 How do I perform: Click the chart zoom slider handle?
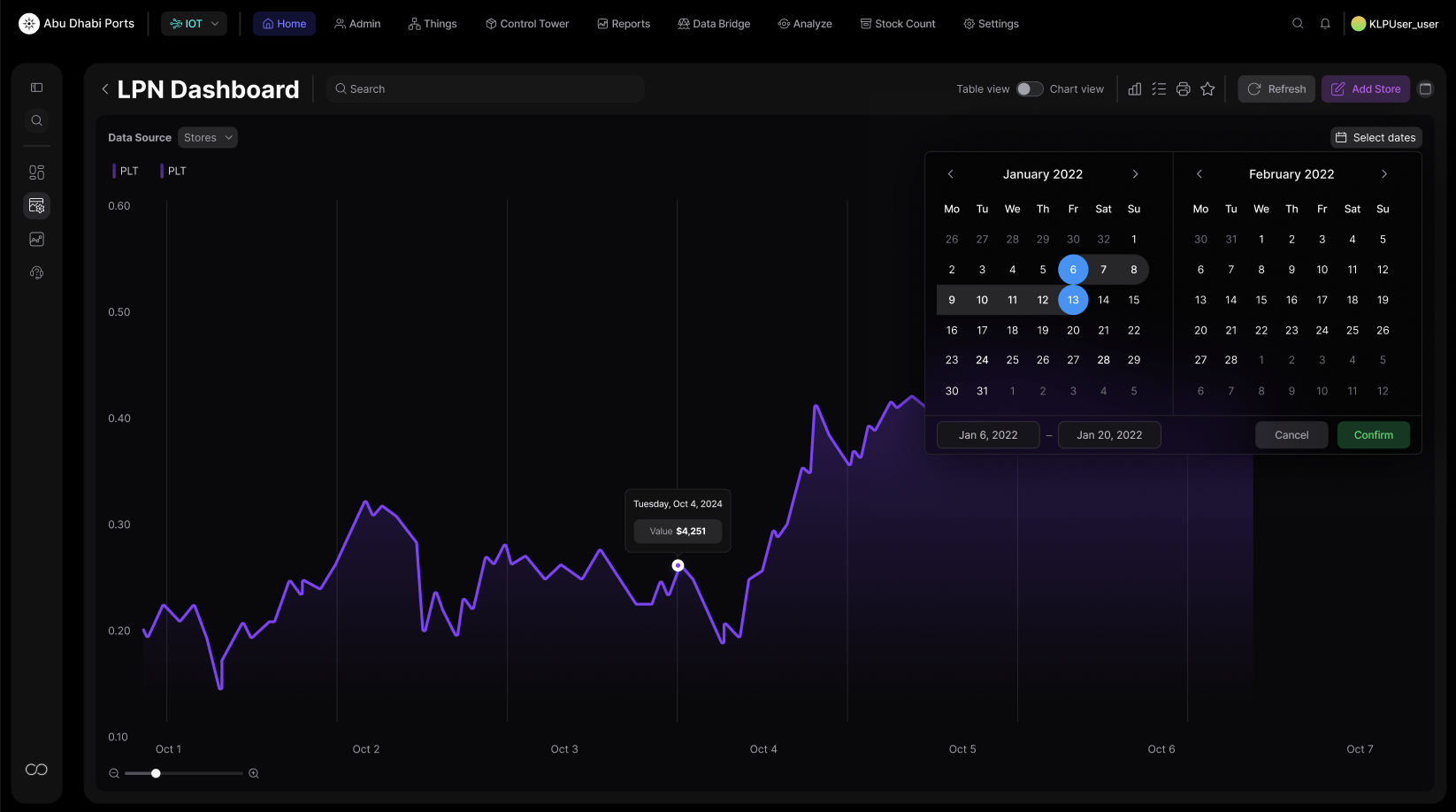pyautogui.click(x=156, y=773)
